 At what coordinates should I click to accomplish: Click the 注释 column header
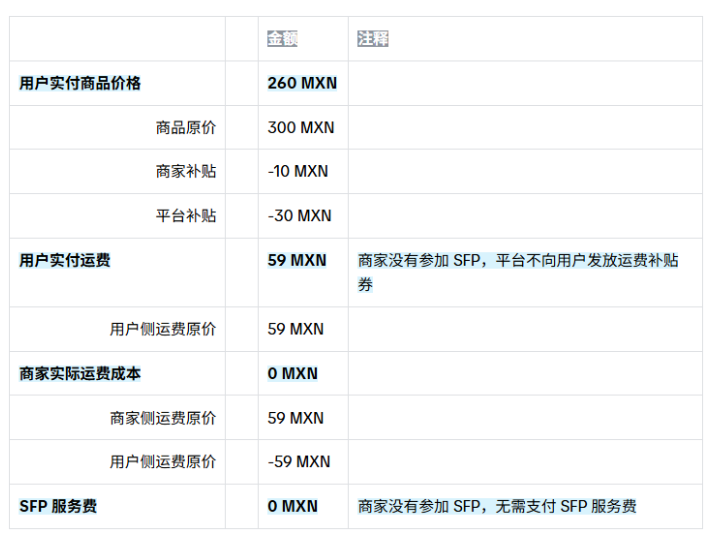pos(373,39)
